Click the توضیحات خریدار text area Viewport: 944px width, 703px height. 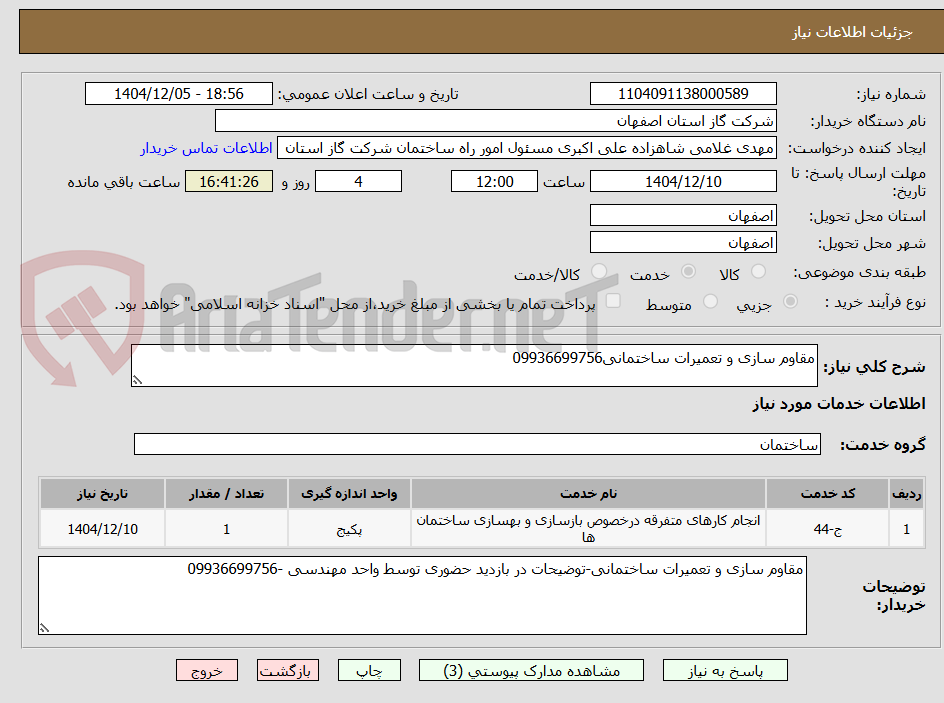tap(422, 595)
